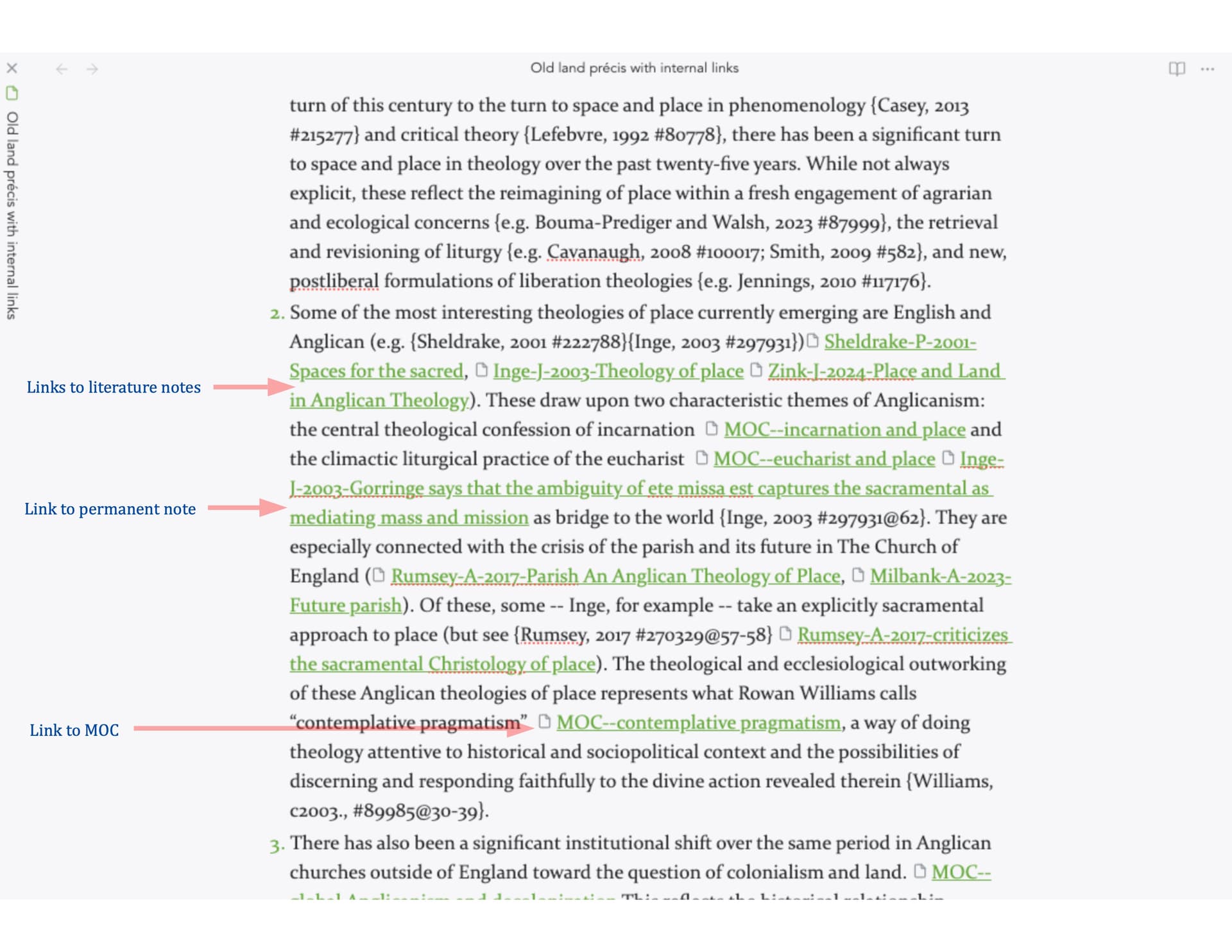1232x952 pixels.
Task: Follow the MOC--incarnation and place link
Action: coord(844,430)
